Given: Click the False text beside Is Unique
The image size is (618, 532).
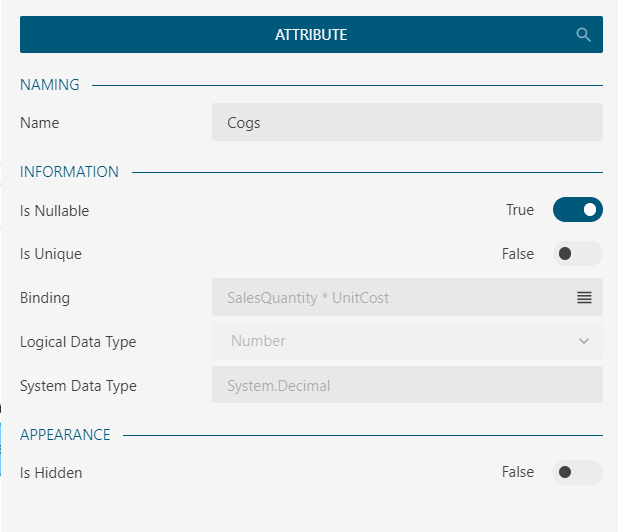Looking at the screenshot, I should (518, 254).
